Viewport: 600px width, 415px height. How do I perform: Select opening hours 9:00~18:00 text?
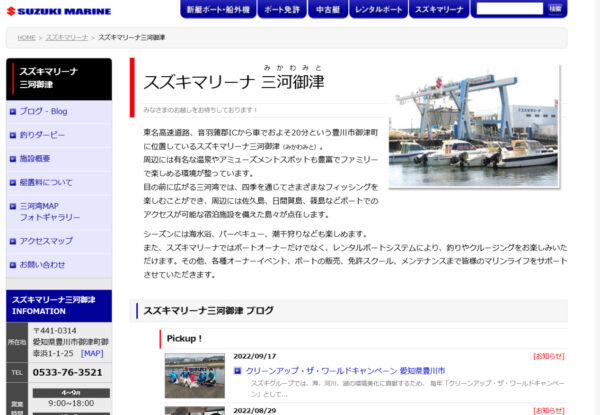pyautogui.click(x=71, y=403)
